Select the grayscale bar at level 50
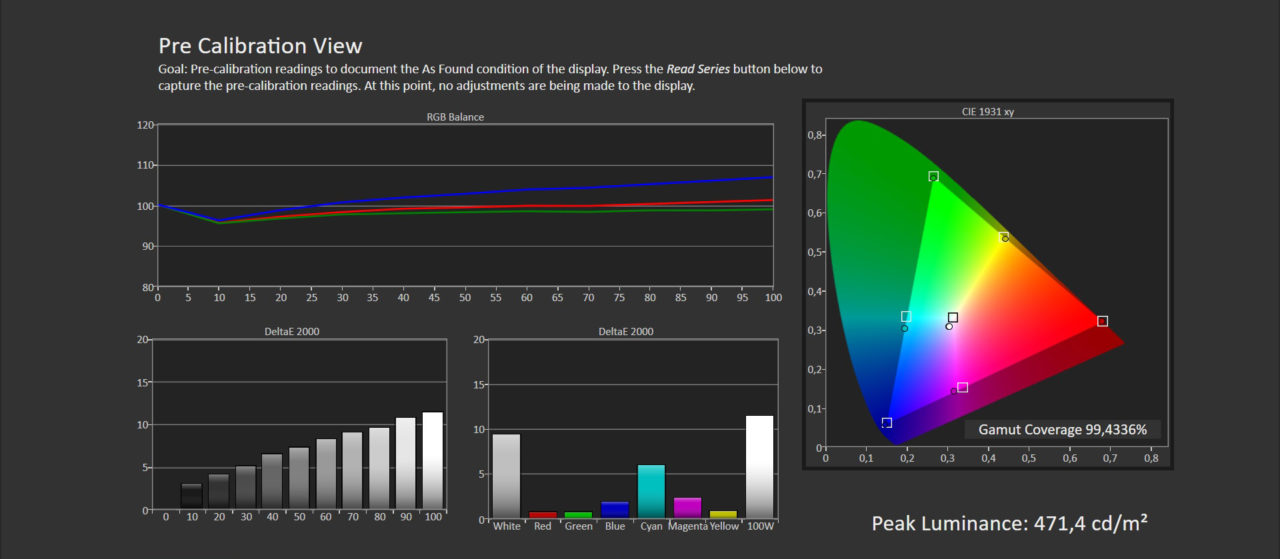 pyautogui.click(x=299, y=478)
